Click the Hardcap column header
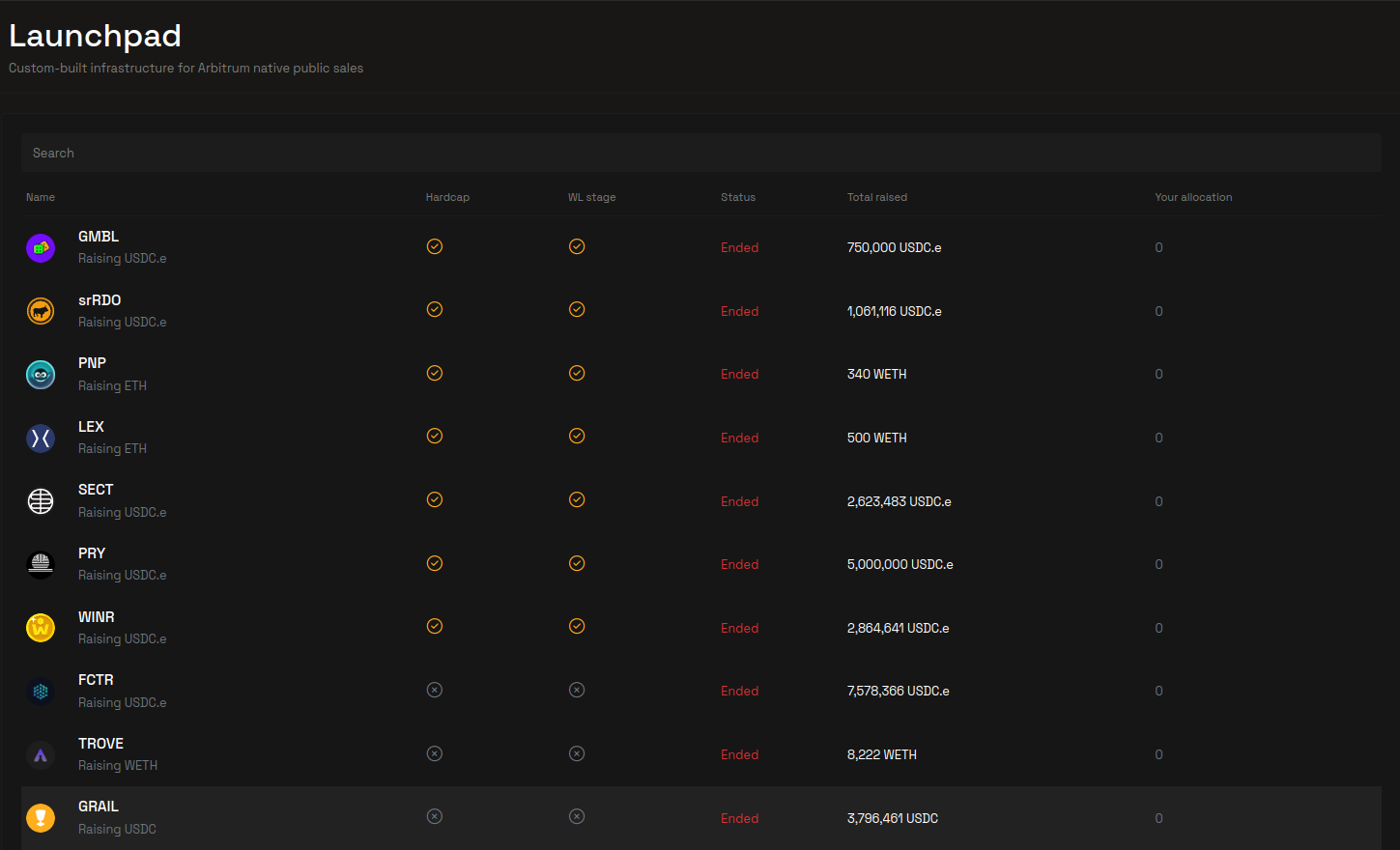This screenshot has width=1400, height=850. click(x=447, y=197)
